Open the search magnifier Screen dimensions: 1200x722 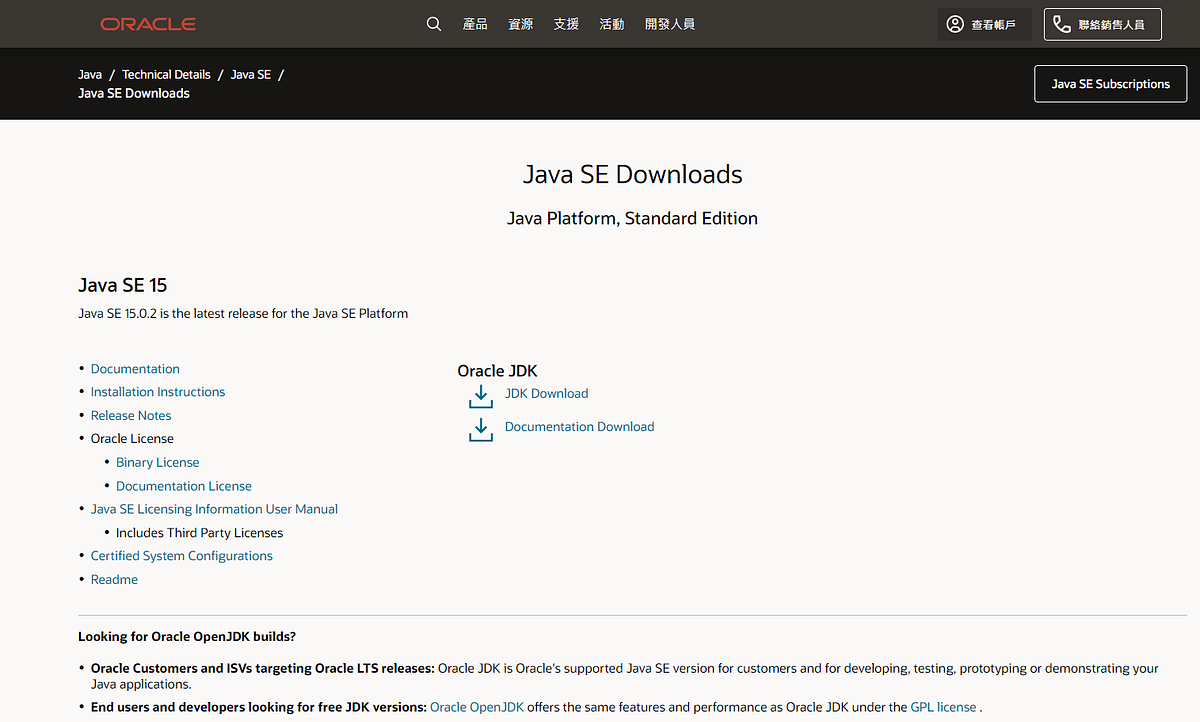click(433, 23)
